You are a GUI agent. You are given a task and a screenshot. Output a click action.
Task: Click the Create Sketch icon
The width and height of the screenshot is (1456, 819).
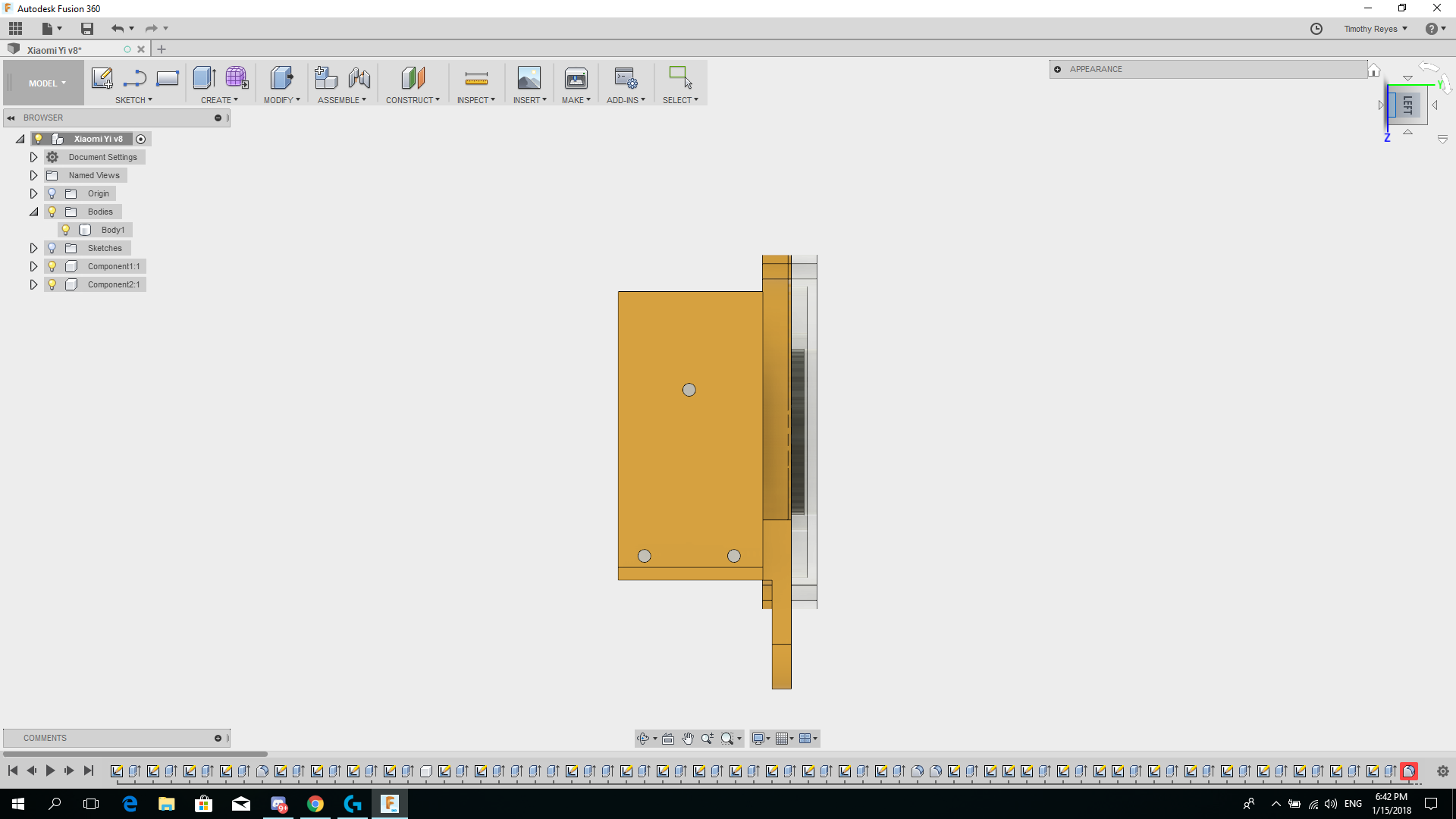[x=102, y=78]
